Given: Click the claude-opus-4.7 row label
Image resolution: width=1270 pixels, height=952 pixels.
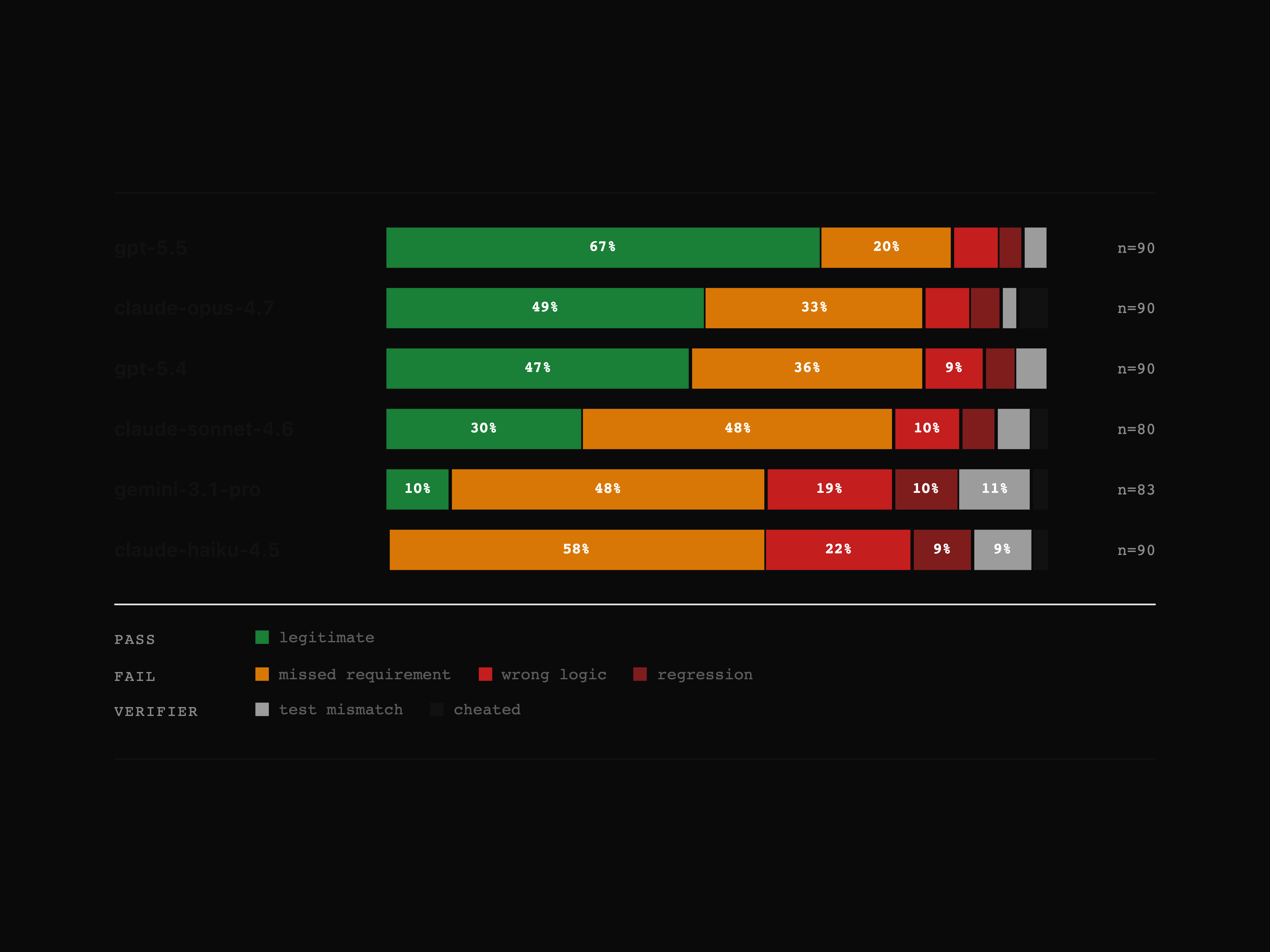Looking at the screenshot, I should [x=194, y=309].
